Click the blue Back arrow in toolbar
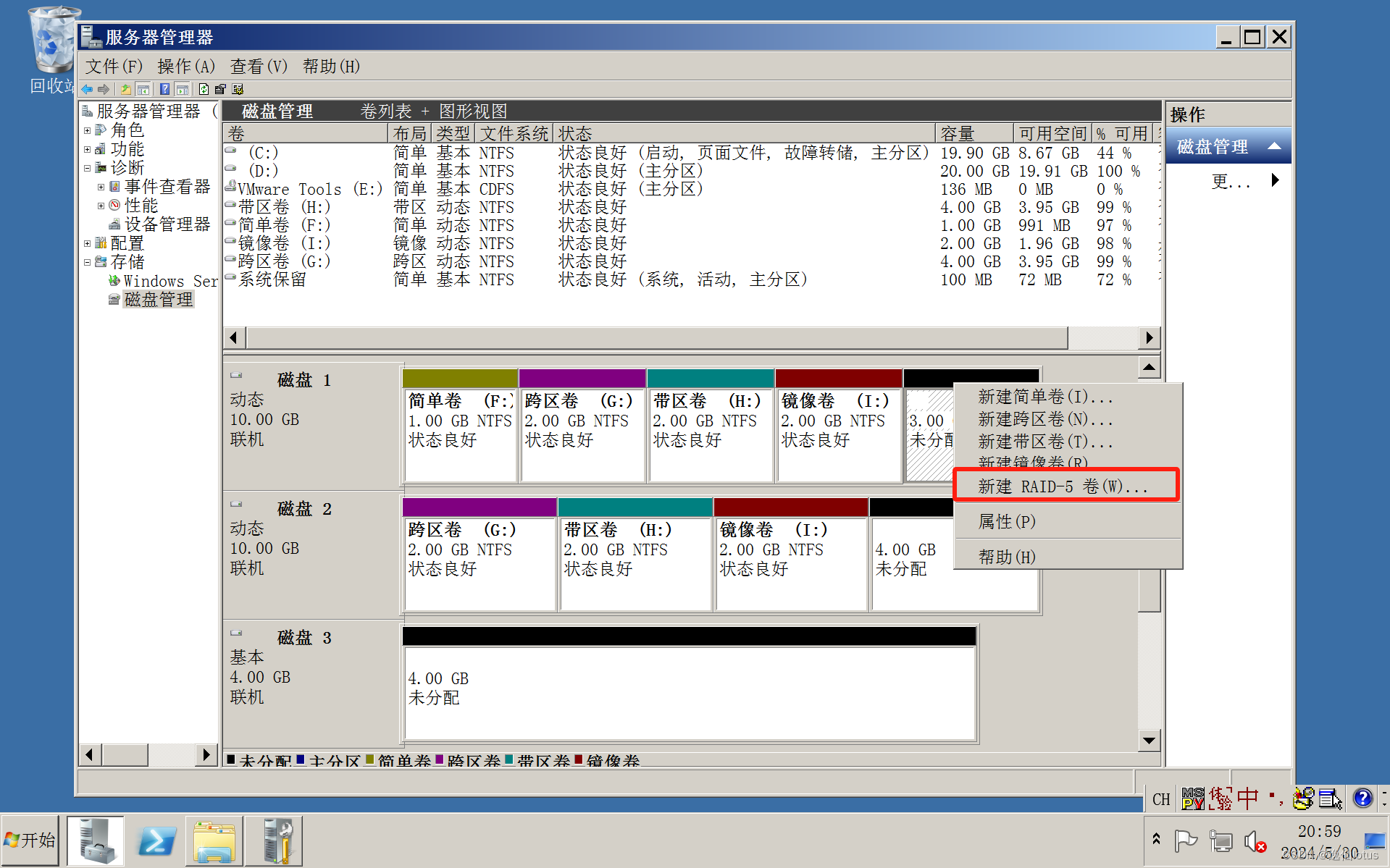Image resolution: width=1390 pixels, height=868 pixels. 87,89
